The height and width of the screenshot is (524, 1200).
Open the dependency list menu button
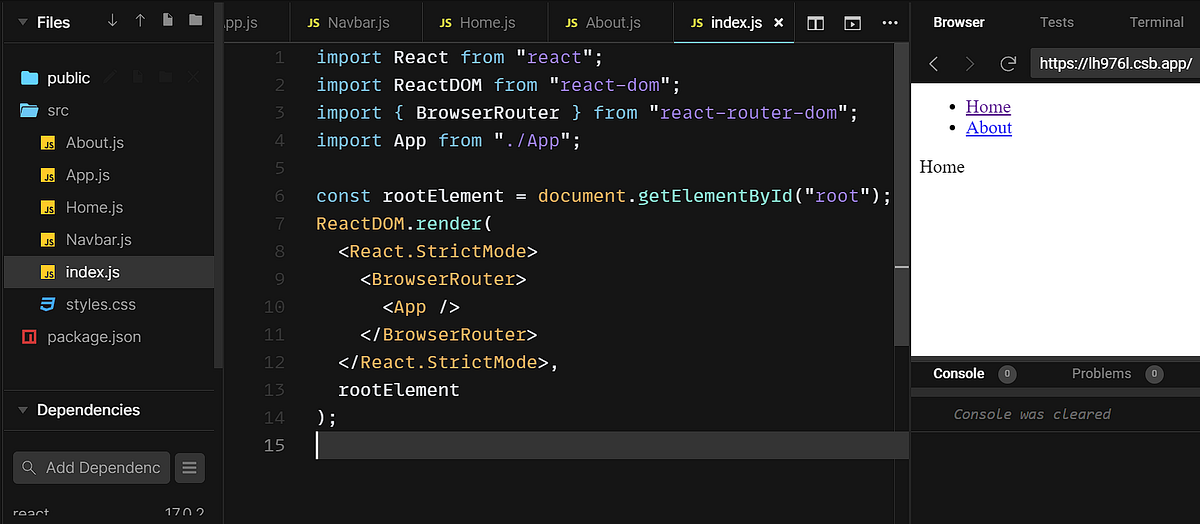pyautogui.click(x=190, y=467)
